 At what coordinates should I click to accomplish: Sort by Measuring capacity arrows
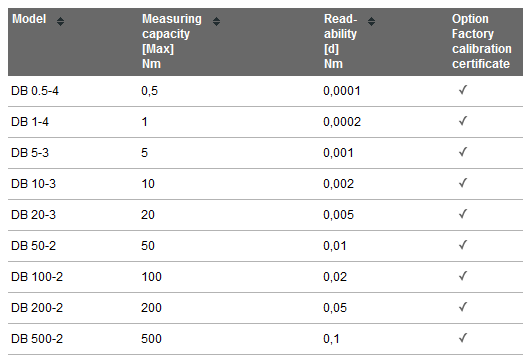click(216, 21)
